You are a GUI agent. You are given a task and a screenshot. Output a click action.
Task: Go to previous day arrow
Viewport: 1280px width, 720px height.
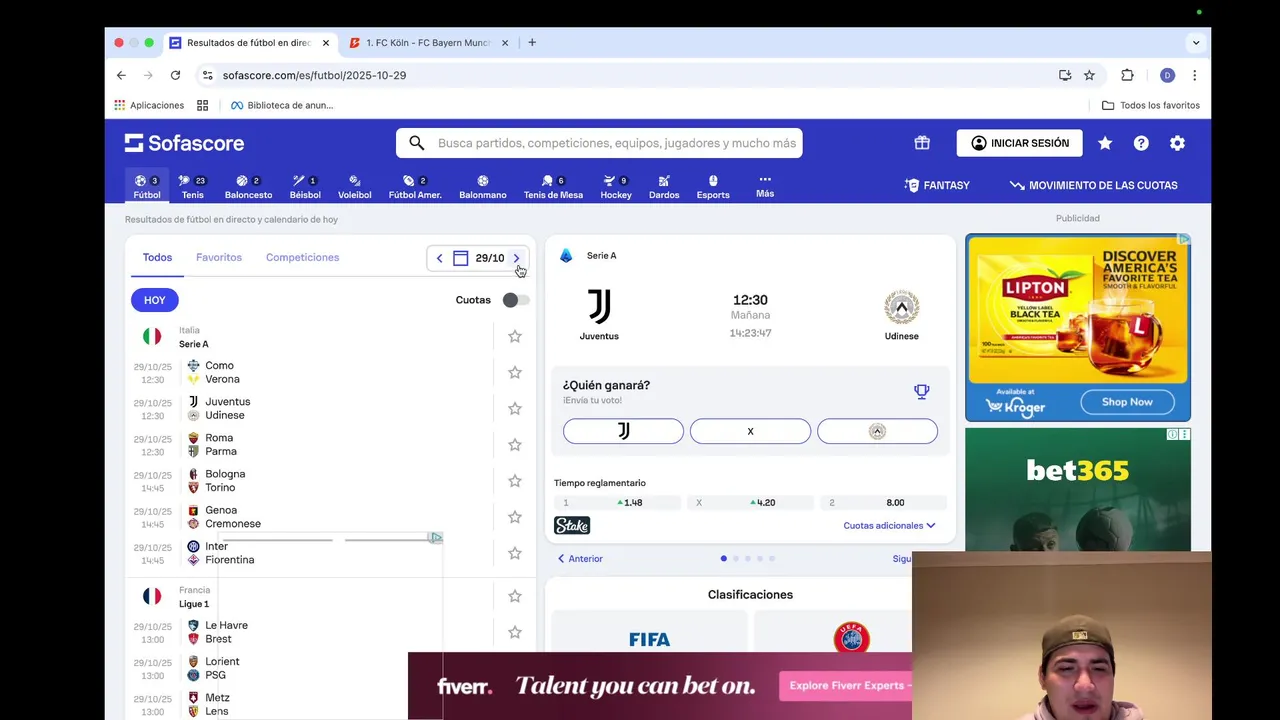(439, 258)
